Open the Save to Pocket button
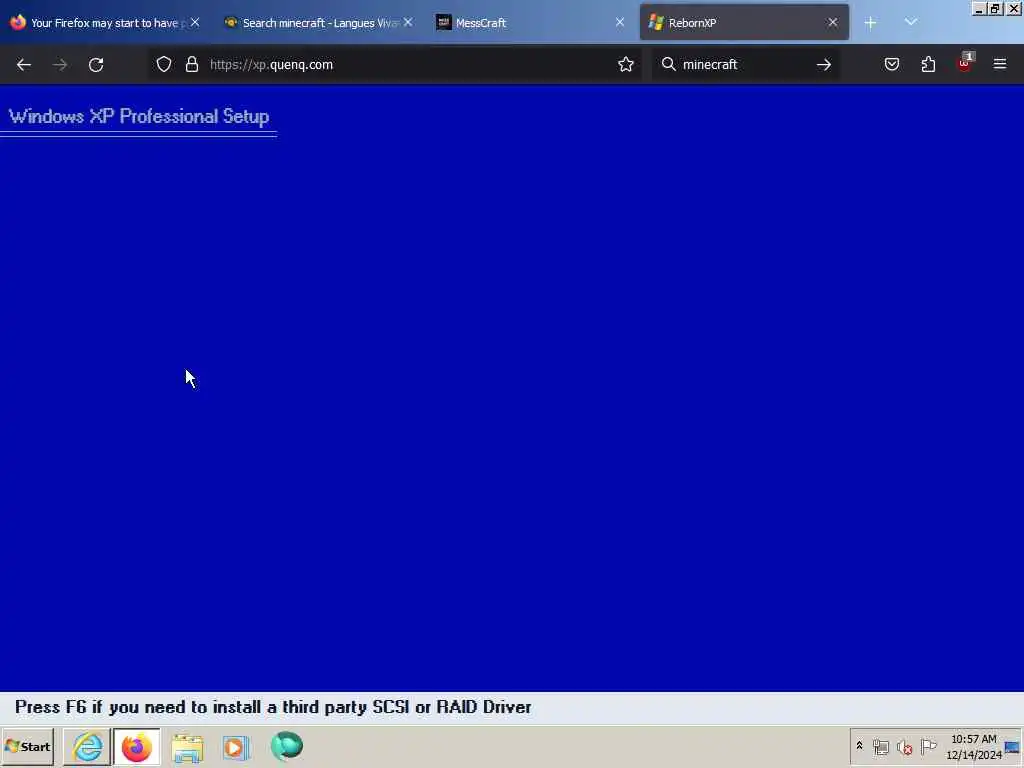The height and width of the screenshot is (768, 1024). tap(892, 64)
